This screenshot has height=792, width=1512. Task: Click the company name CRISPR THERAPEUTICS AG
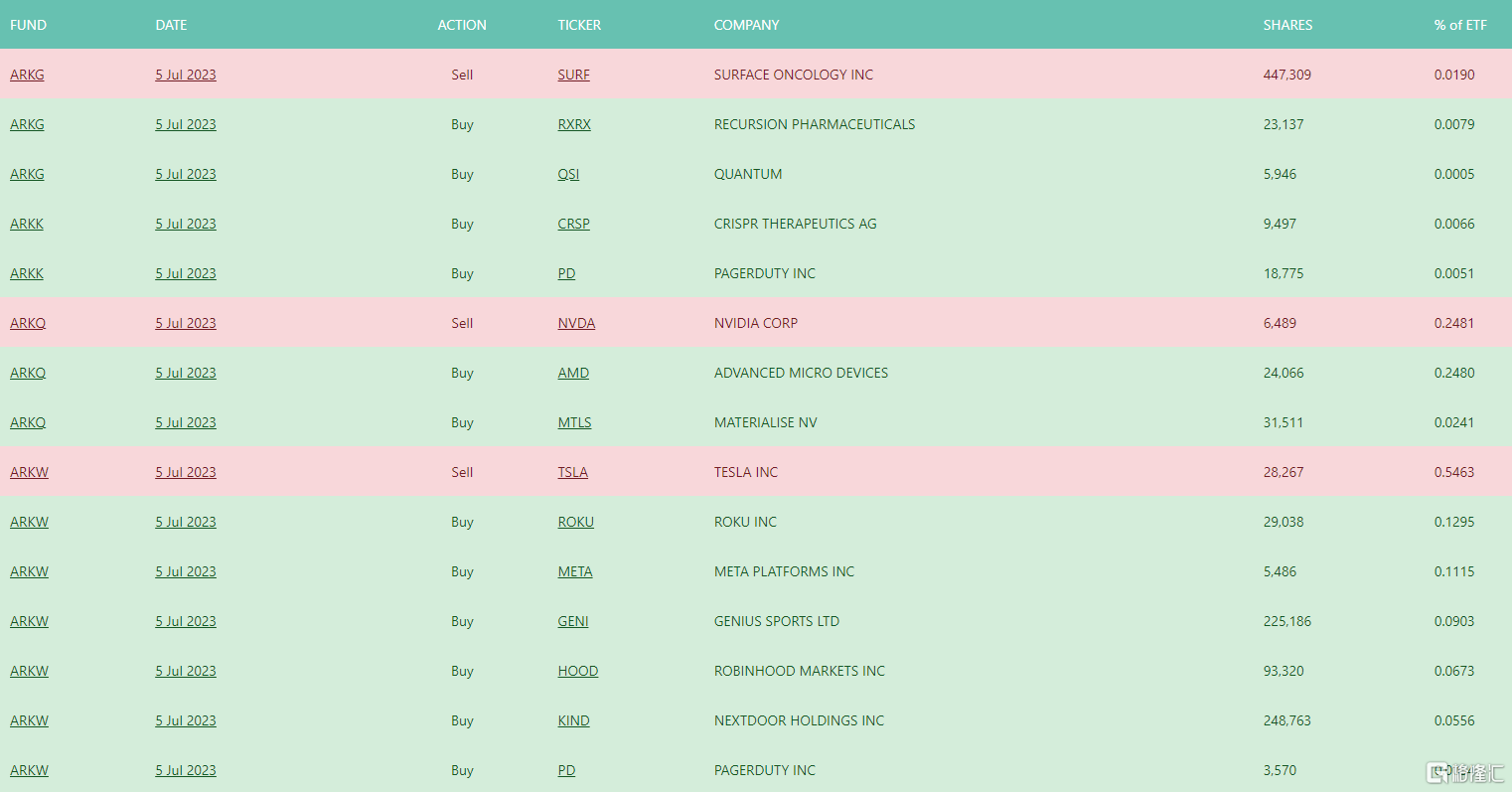[x=796, y=224]
